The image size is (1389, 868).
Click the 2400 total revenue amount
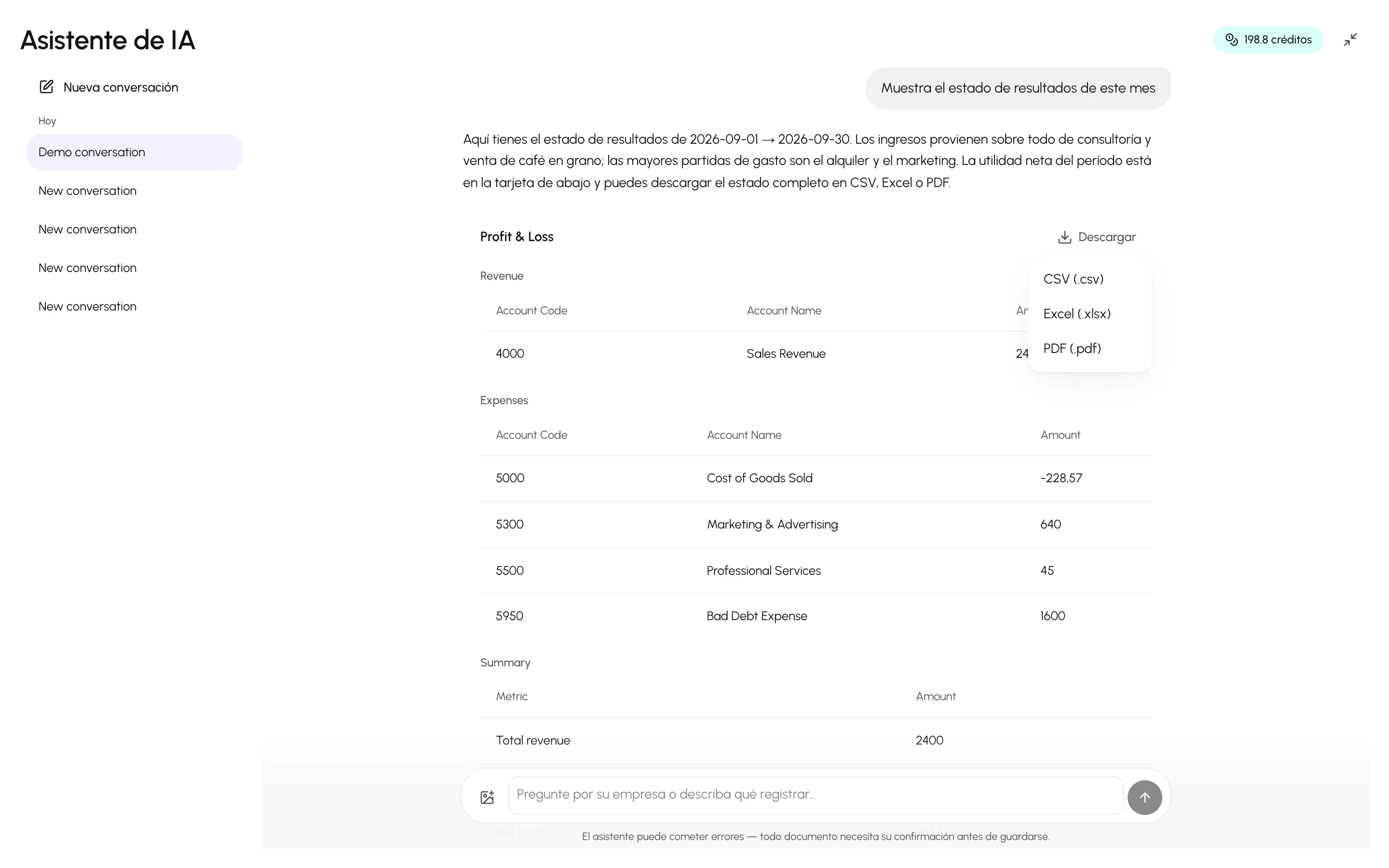[x=929, y=741]
